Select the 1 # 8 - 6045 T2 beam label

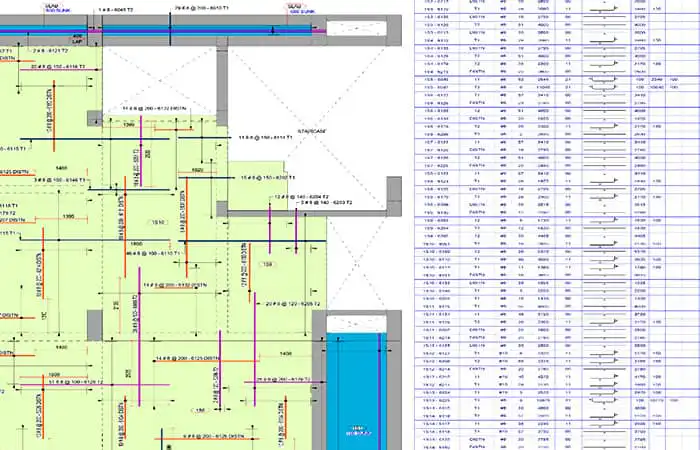[x=116, y=10]
